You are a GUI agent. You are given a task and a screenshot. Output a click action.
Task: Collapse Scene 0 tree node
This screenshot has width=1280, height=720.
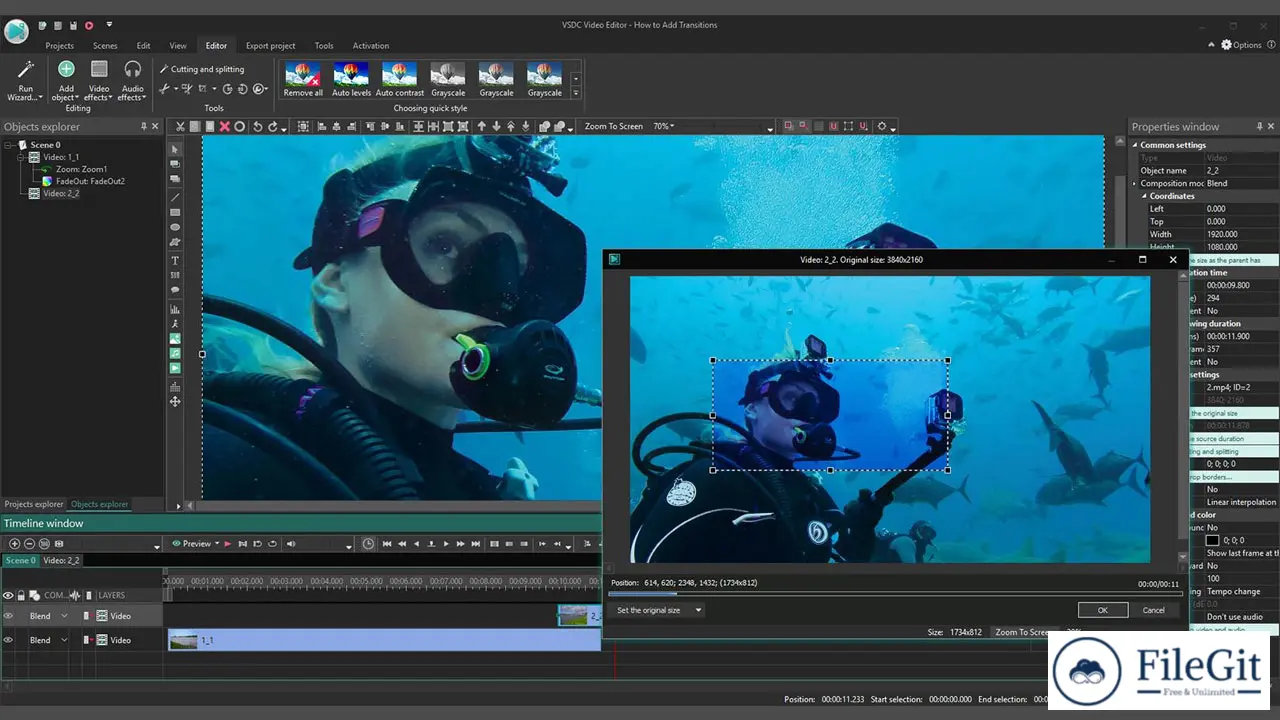pyautogui.click(x=8, y=145)
